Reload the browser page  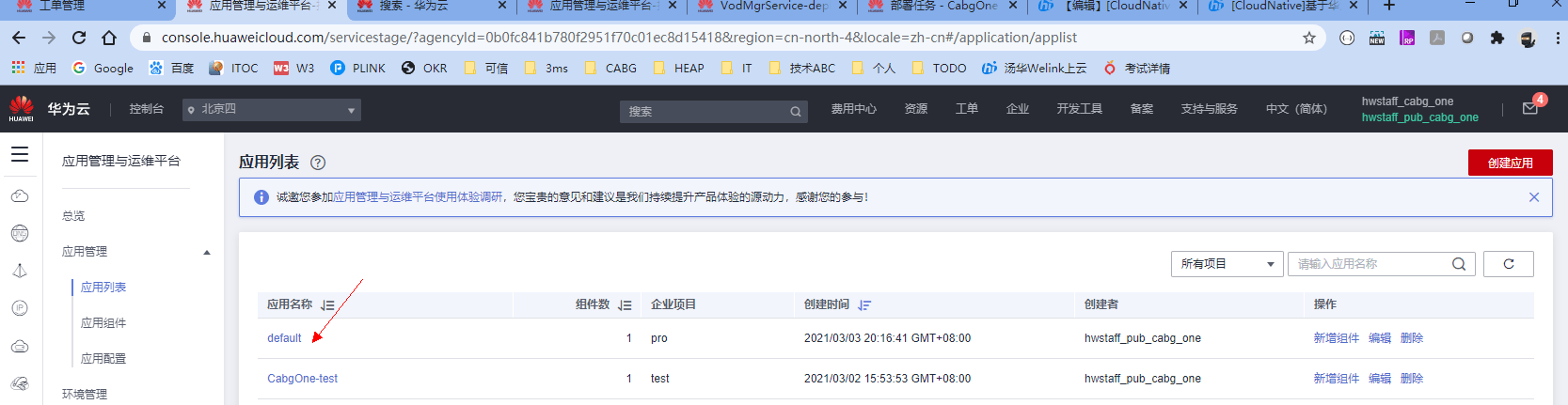79,38
